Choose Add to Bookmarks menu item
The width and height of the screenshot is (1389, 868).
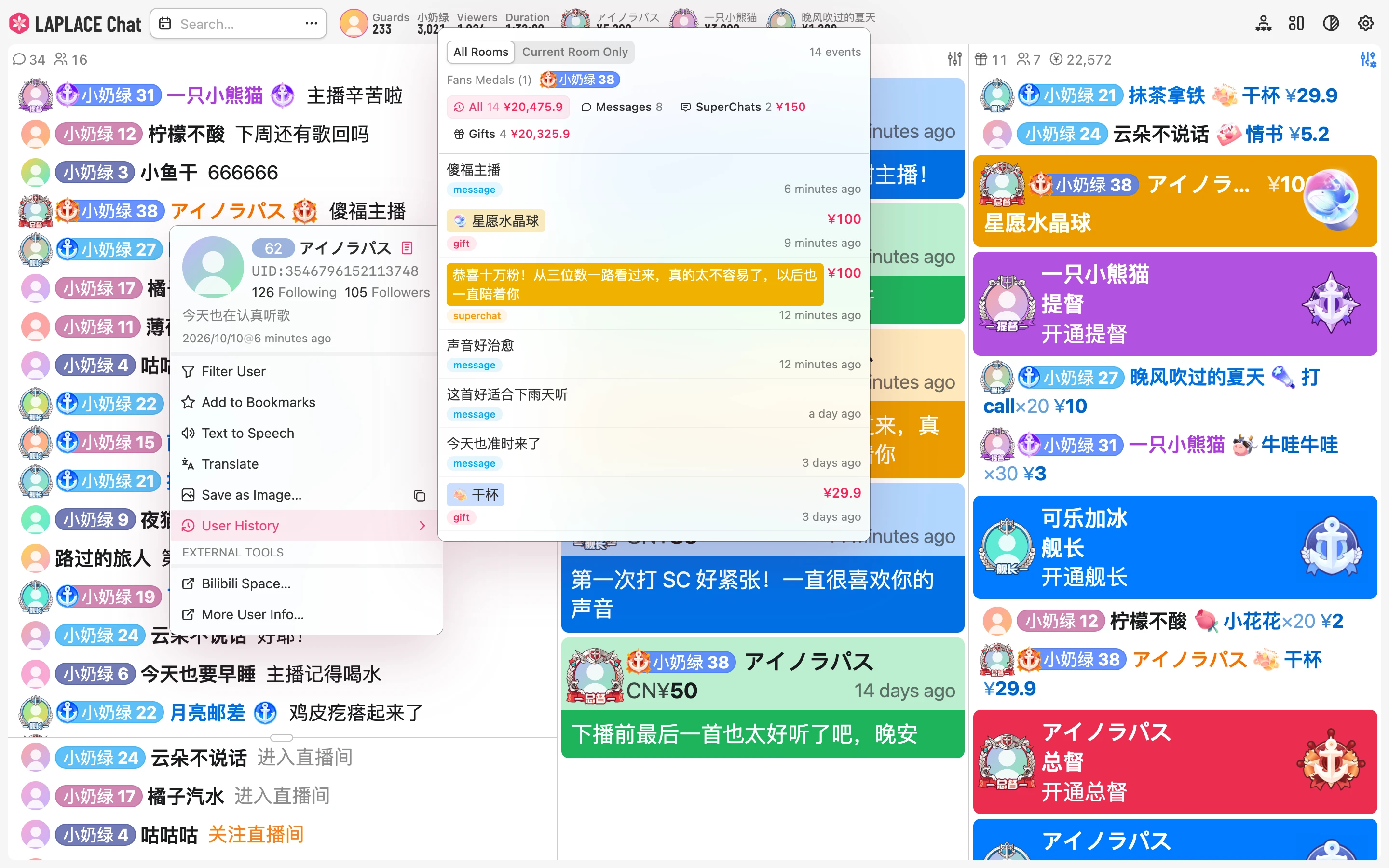(306, 402)
